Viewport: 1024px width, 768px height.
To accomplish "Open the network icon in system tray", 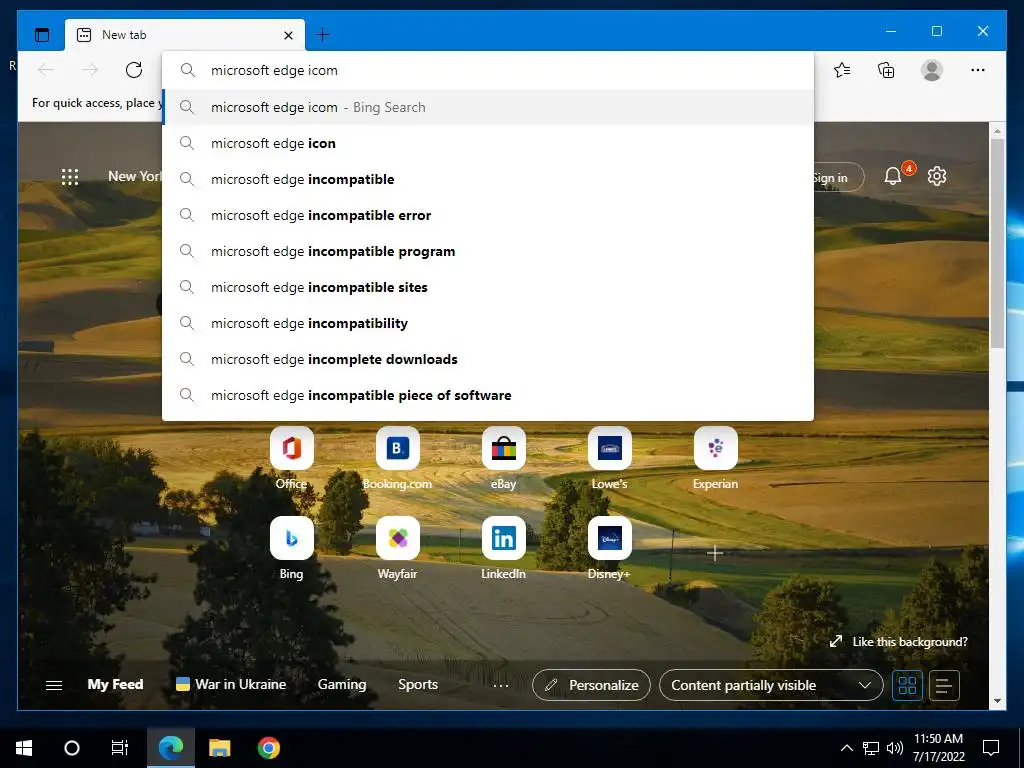I will click(871, 748).
